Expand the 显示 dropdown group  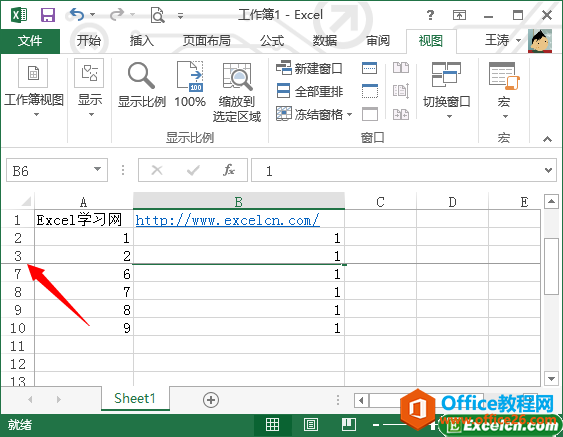[x=91, y=115]
